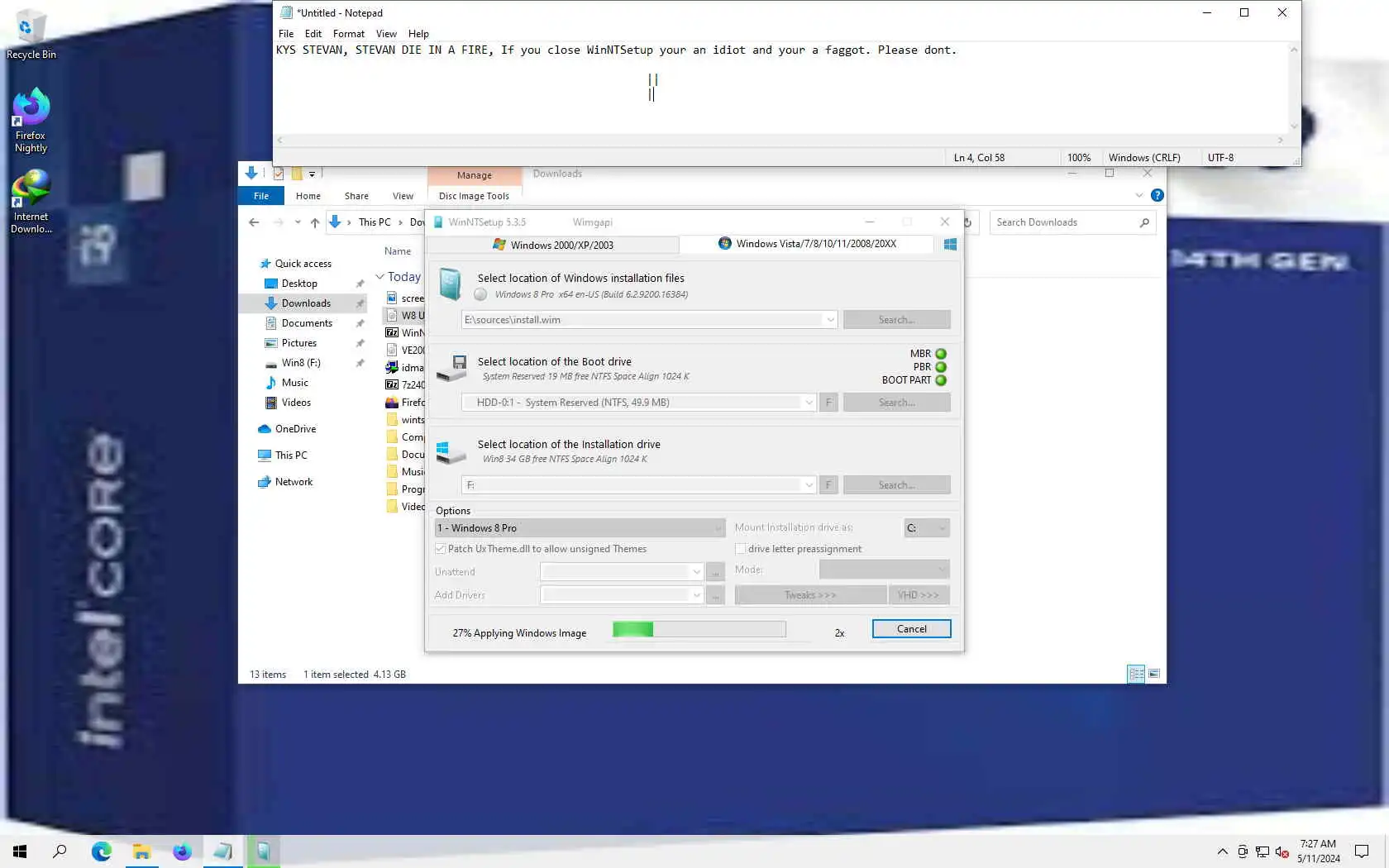Click the Explorer properties quick-access icon
Image resolution: width=1389 pixels, height=868 pixels.
click(x=279, y=174)
